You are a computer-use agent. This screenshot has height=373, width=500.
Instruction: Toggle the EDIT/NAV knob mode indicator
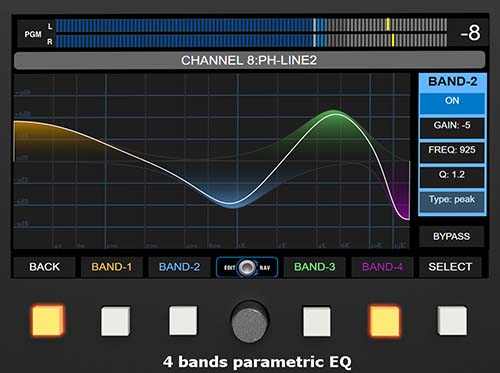click(247, 267)
